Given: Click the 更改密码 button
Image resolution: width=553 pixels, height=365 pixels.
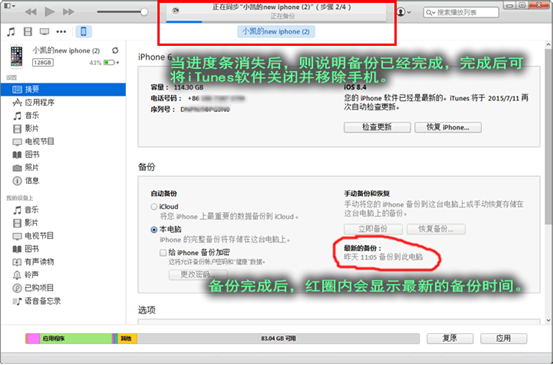Looking at the screenshot, I should (198, 275).
